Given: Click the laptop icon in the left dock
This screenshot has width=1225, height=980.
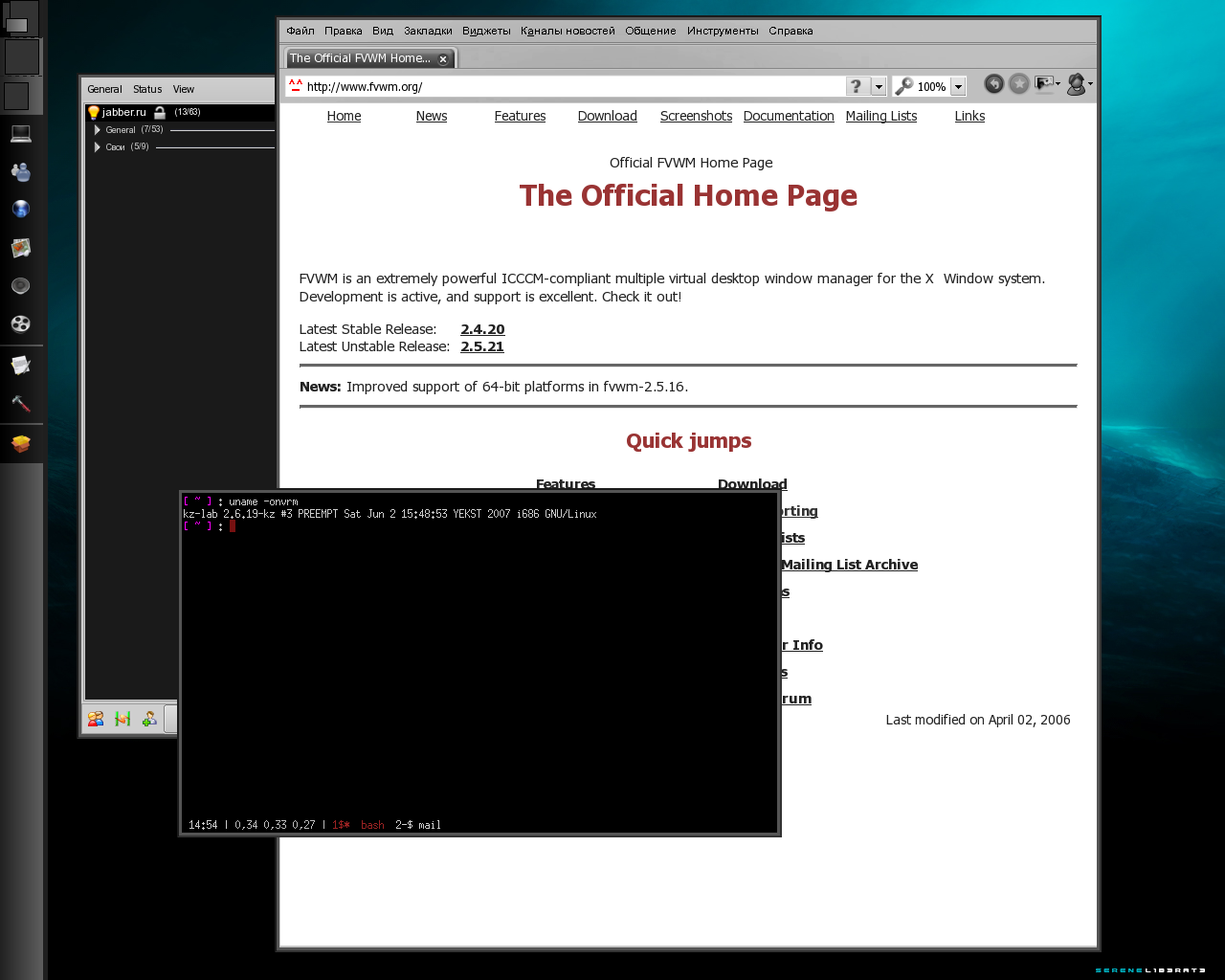Looking at the screenshot, I should pyautogui.click(x=21, y=134).
